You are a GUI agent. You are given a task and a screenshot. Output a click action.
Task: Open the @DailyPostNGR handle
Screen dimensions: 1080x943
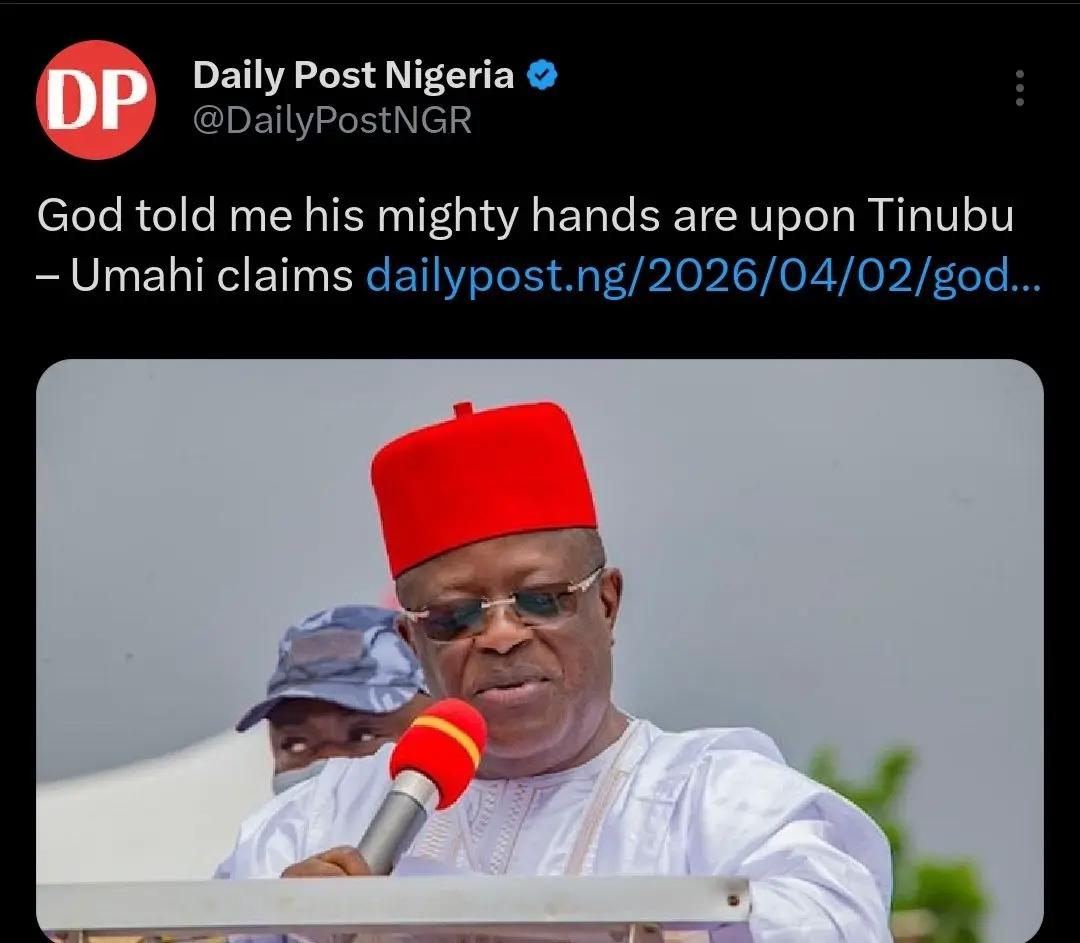coord(332,121)
